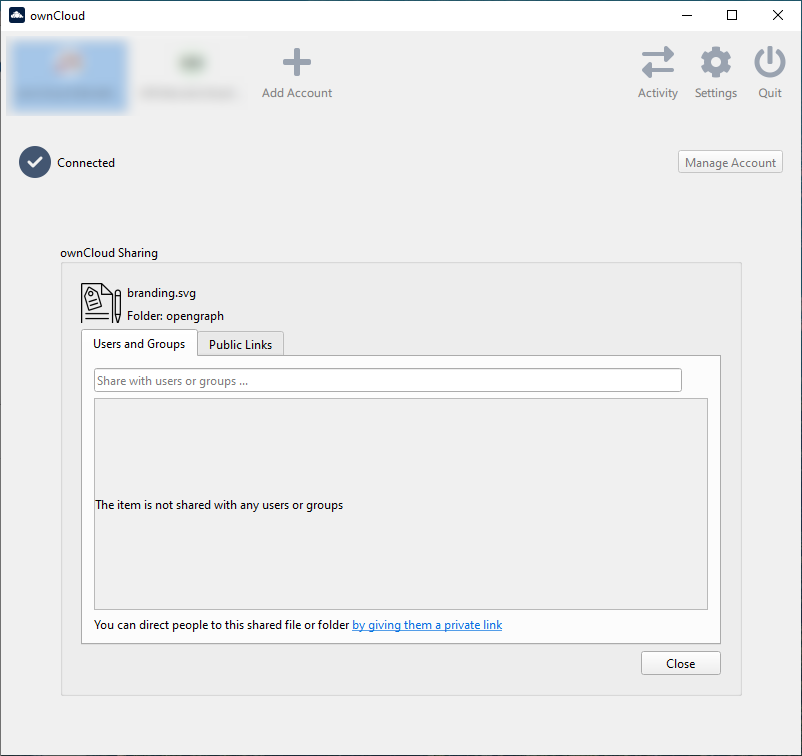Select the highlighted first account in toolbar
The height and width of the screenshot is (756, 802).
click(67, 75)
